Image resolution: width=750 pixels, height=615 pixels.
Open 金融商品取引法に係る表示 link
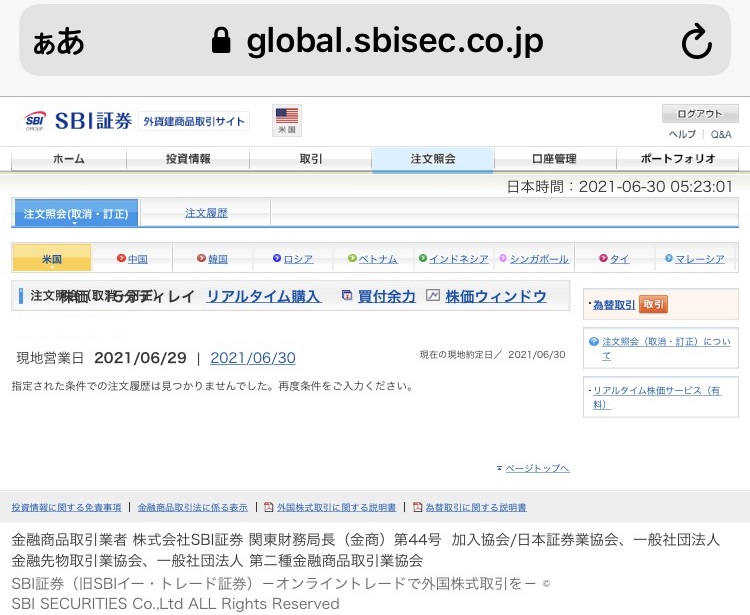(x=193, y=507)
